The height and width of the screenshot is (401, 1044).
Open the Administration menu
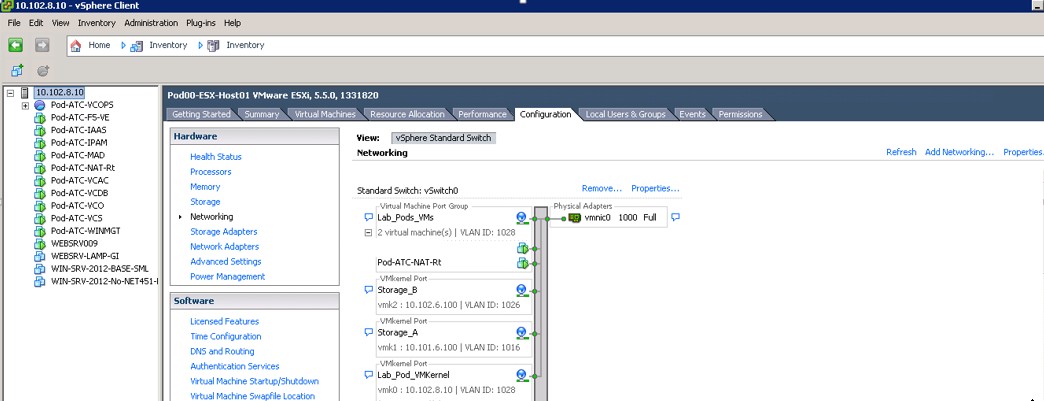151,22
